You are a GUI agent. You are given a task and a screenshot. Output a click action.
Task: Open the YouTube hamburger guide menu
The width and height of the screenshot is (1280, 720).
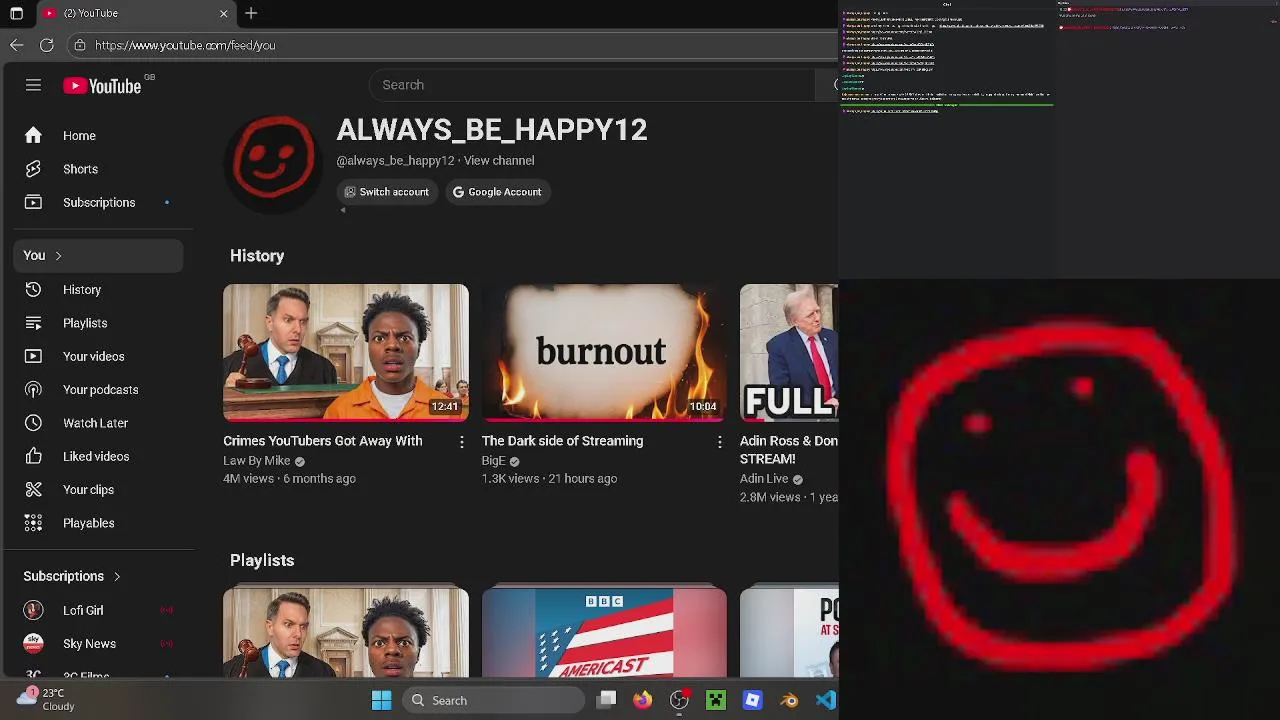point(33,86)
